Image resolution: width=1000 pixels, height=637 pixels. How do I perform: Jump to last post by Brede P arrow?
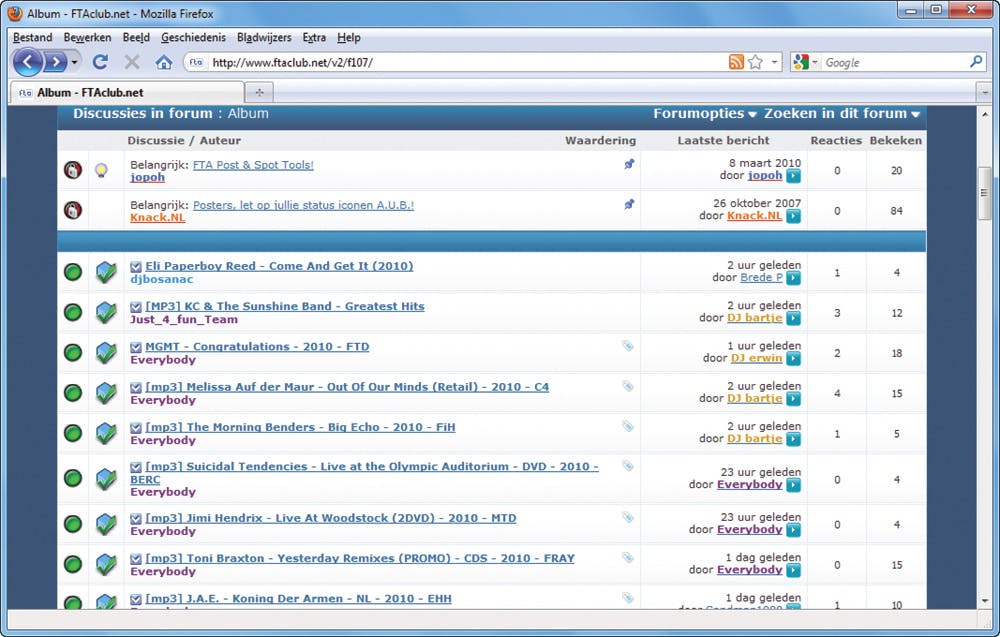pyautogui.click(x=793, y=278)
